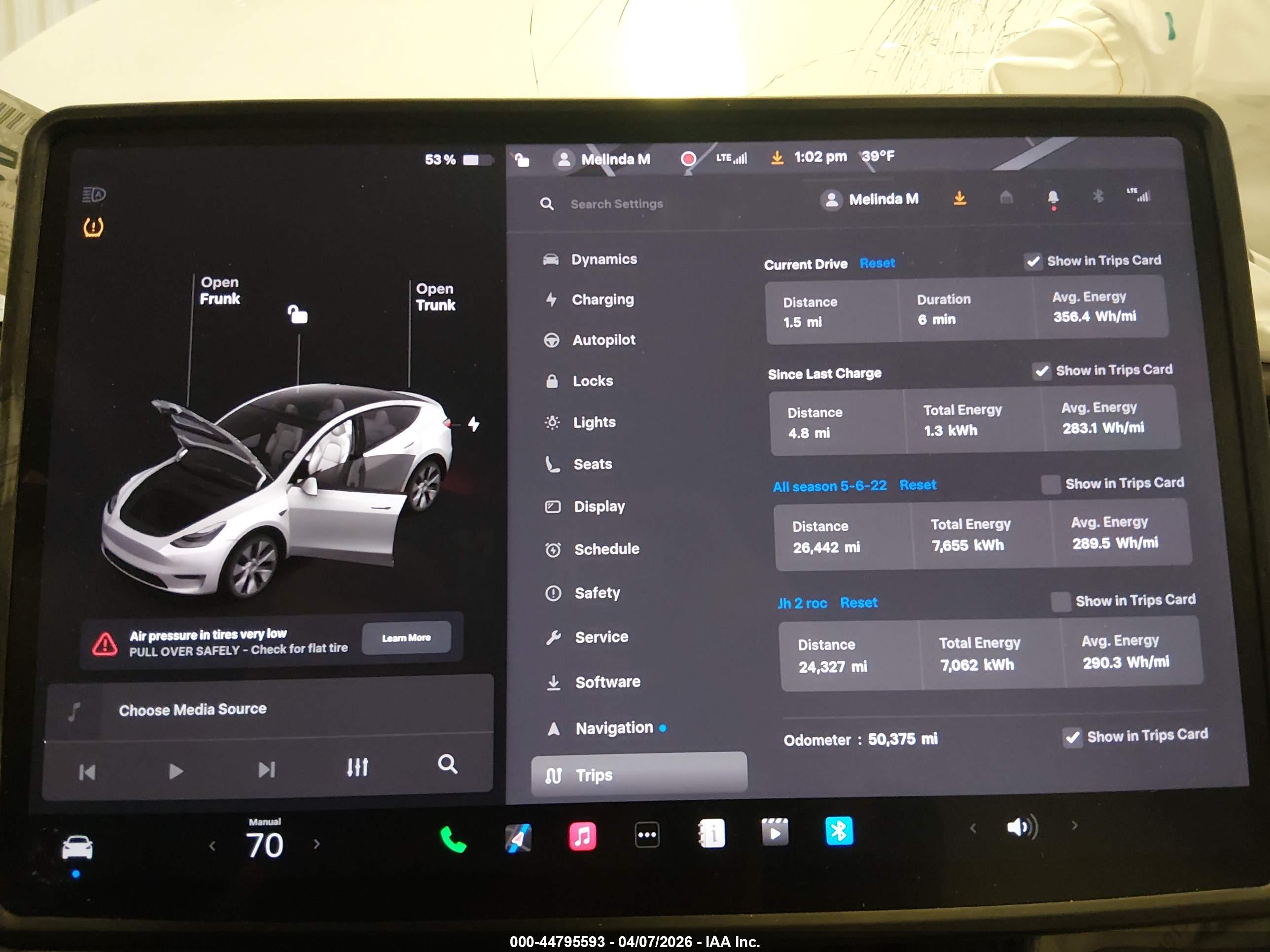1270x952 pixels.
Task: Open the Charging settings menu
Action: pos(589,300)
